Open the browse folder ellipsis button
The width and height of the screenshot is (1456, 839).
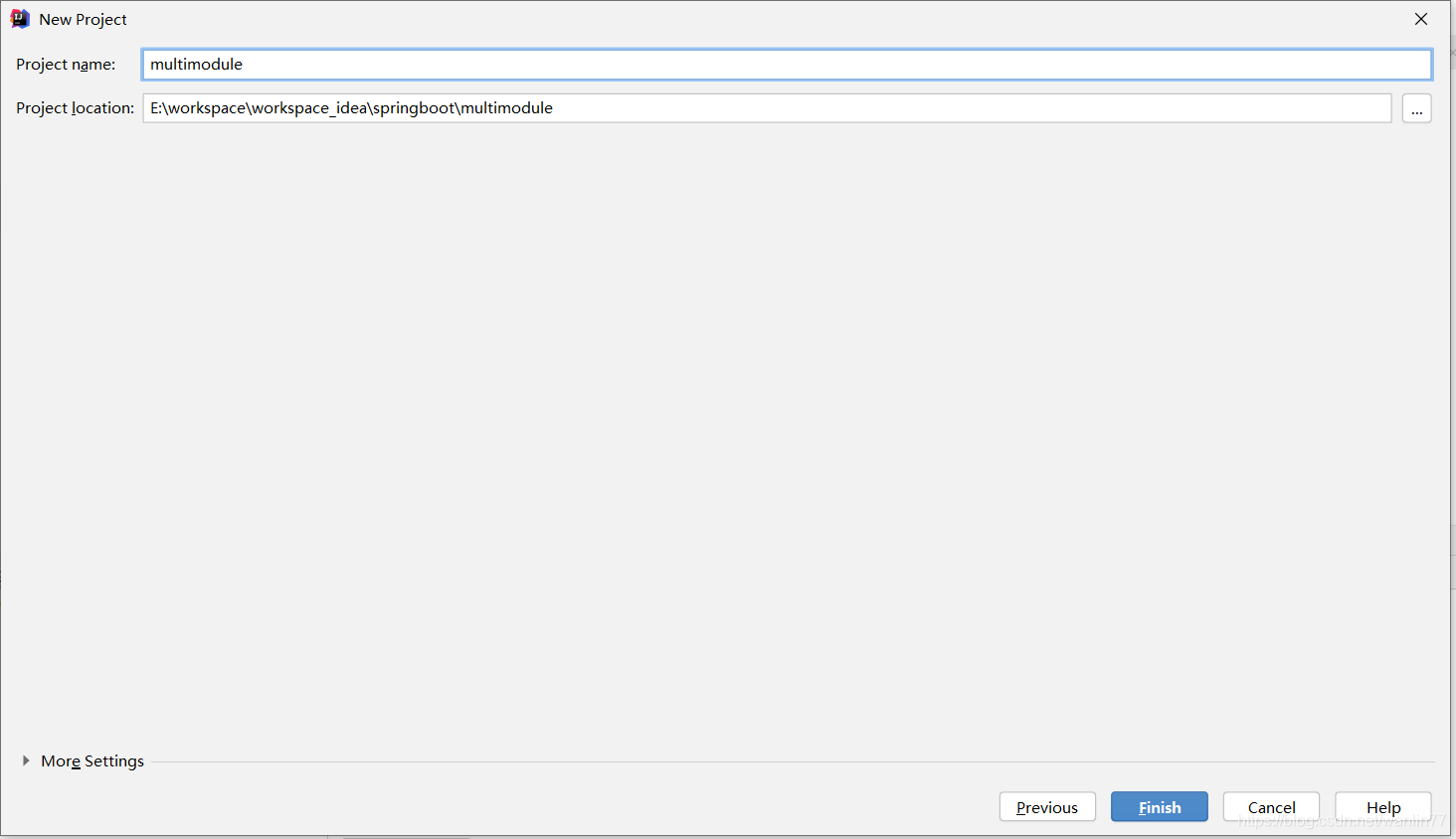pos(1416,108)
